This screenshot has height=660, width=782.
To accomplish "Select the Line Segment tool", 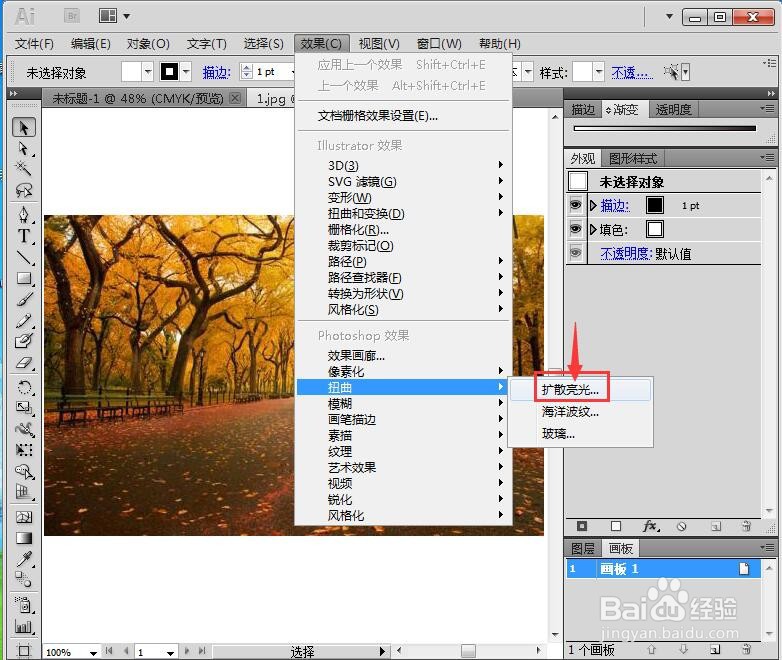I will [x=23, y=257].
